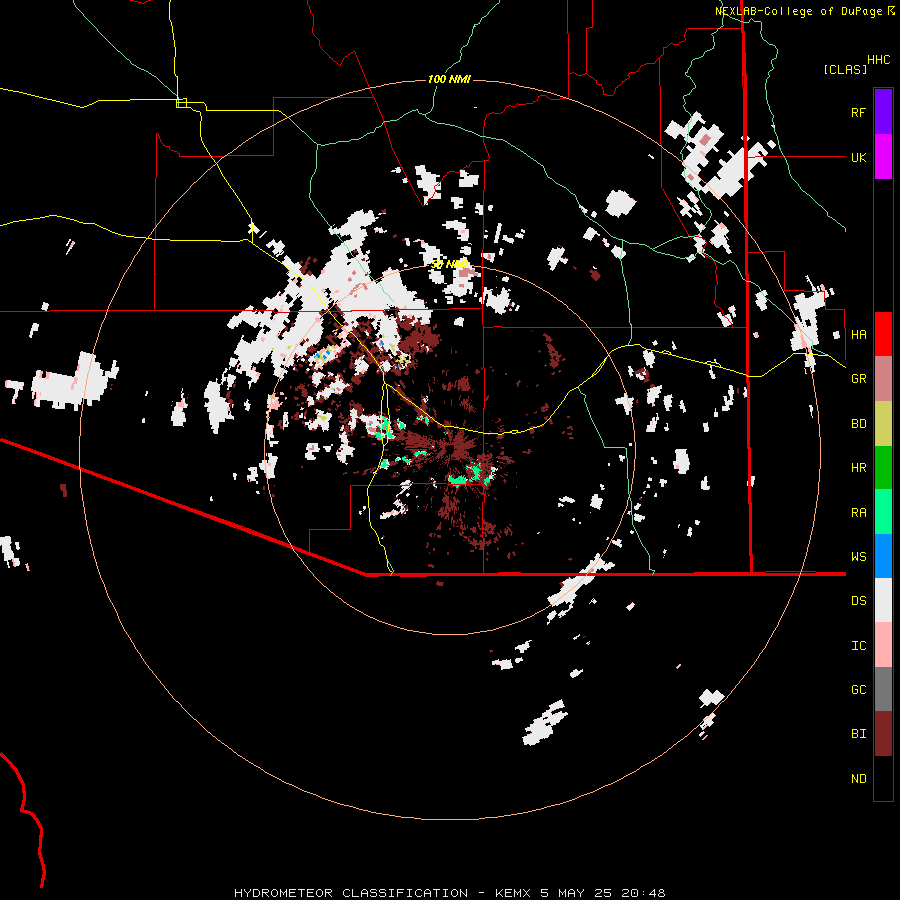Click the HHC product label
The height and width of the screenshot is (900, 900).
879,60
